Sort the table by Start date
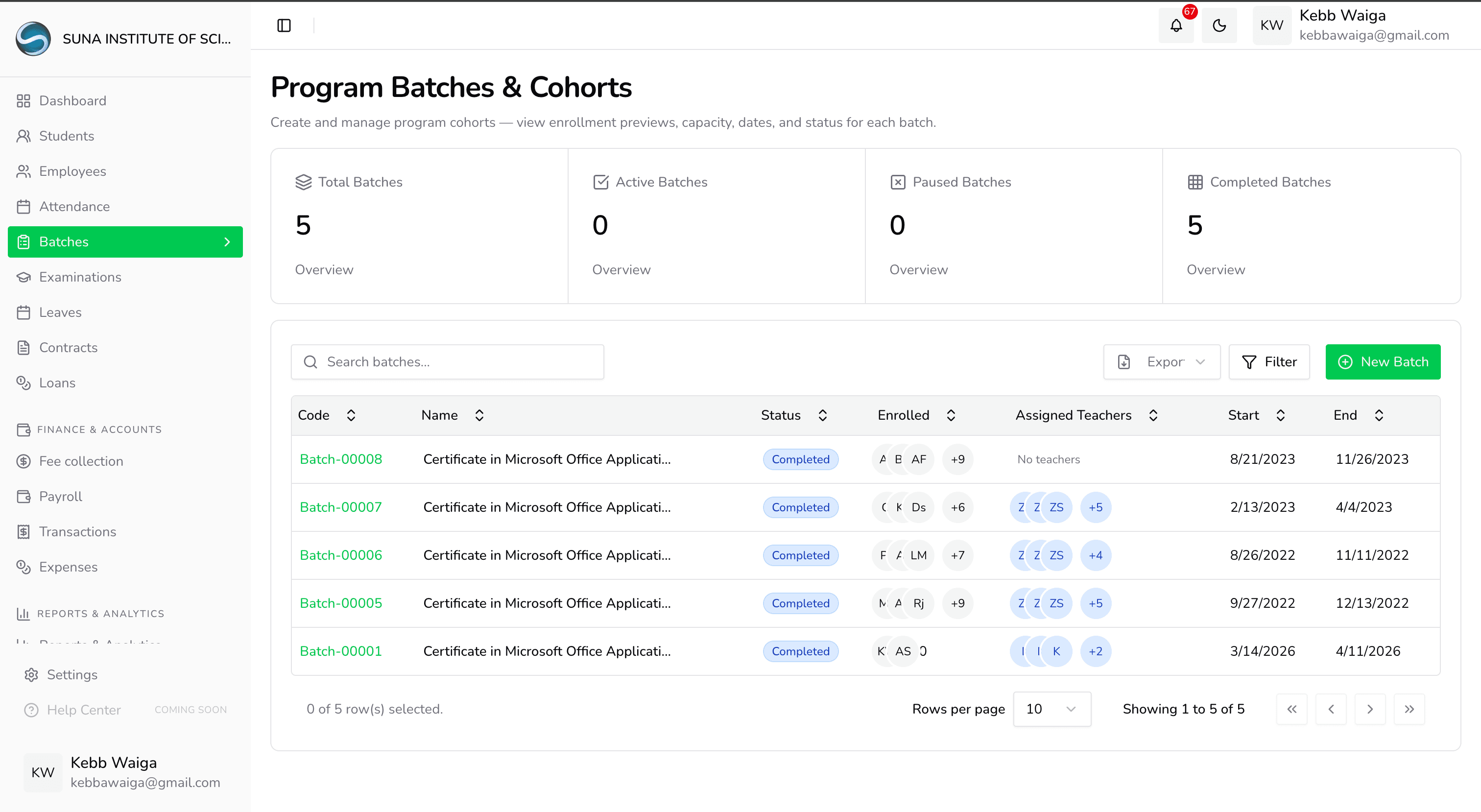1481x812 pixels. pyautogui.click(x=1280, y=415)
